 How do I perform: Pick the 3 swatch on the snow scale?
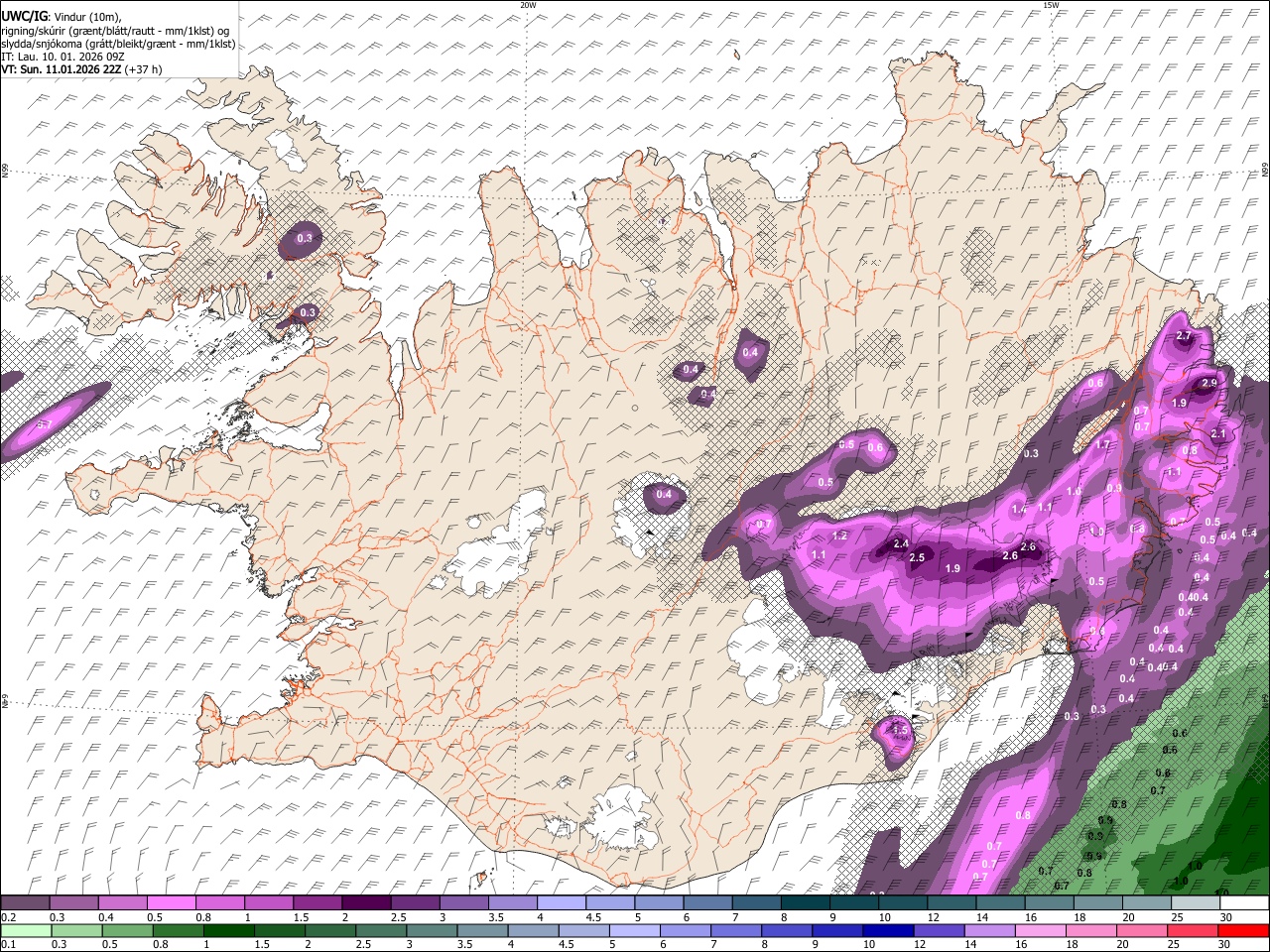pos(462,903)
